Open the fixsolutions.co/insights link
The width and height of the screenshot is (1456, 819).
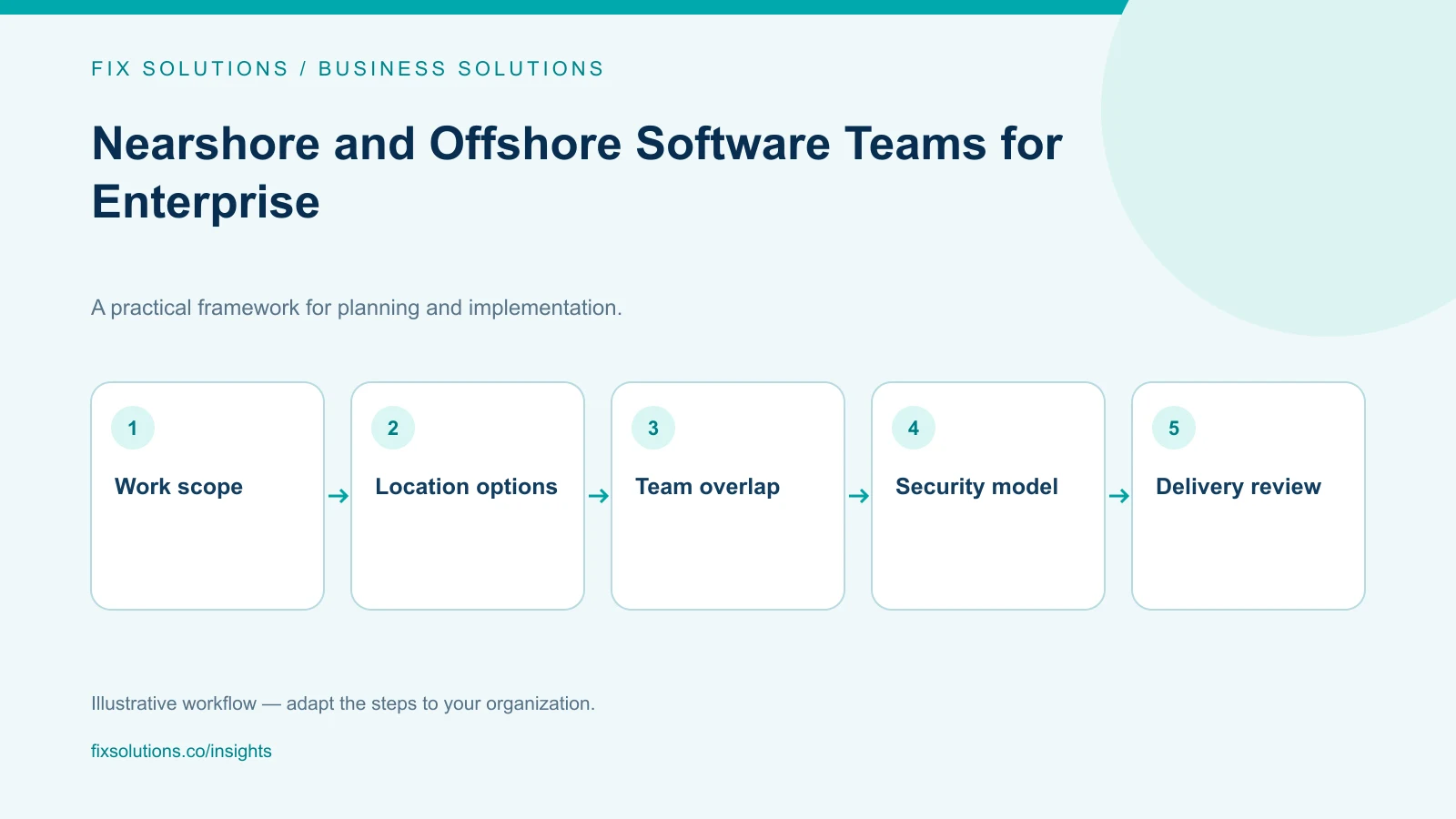181,752
